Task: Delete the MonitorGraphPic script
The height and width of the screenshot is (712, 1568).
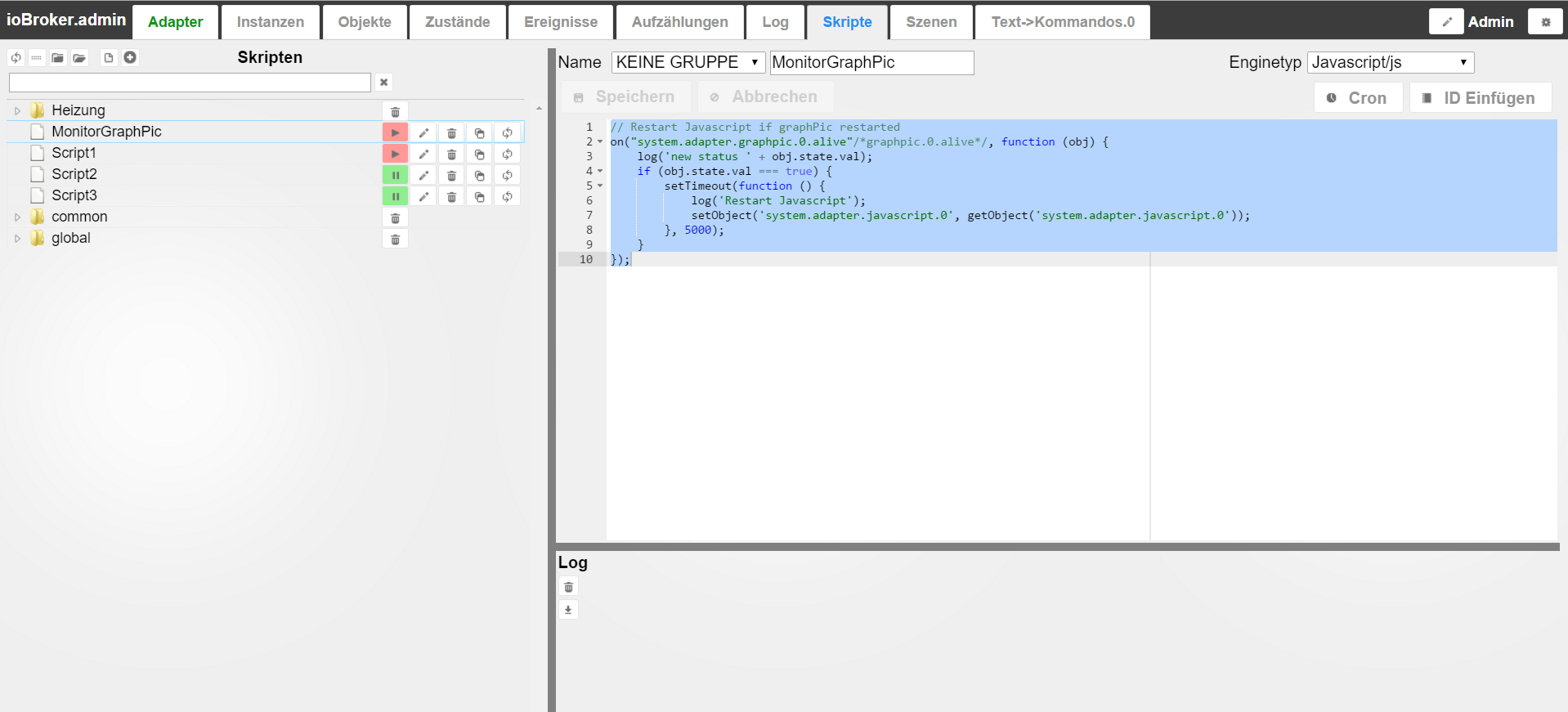Action: pyautogui.click(x=451, y=133)
